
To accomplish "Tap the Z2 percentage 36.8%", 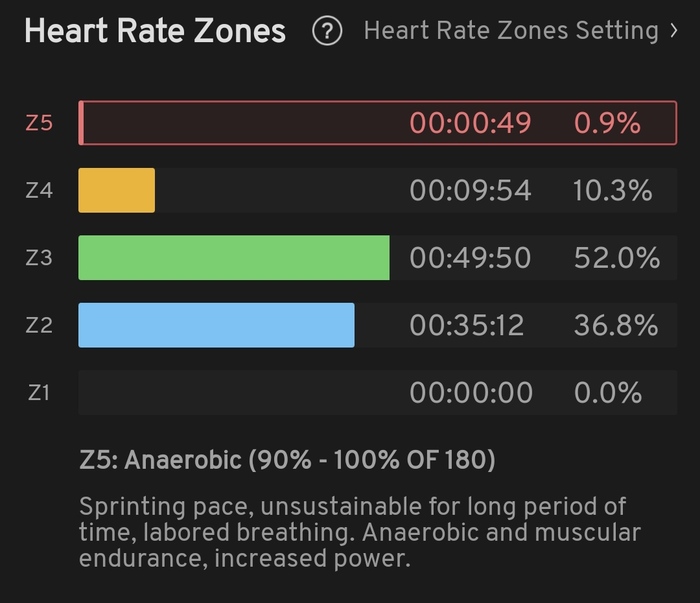I will (x=615, y=325).
